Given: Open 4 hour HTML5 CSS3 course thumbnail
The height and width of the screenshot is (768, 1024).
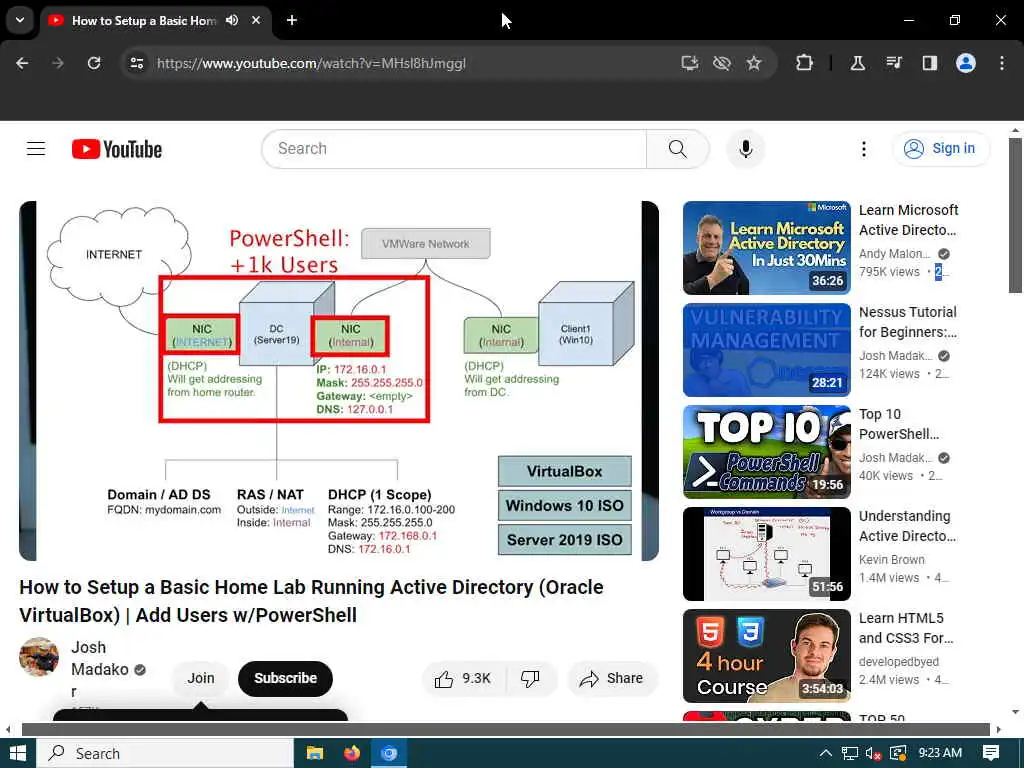Looking at the screenshot, I should (767, 656).
